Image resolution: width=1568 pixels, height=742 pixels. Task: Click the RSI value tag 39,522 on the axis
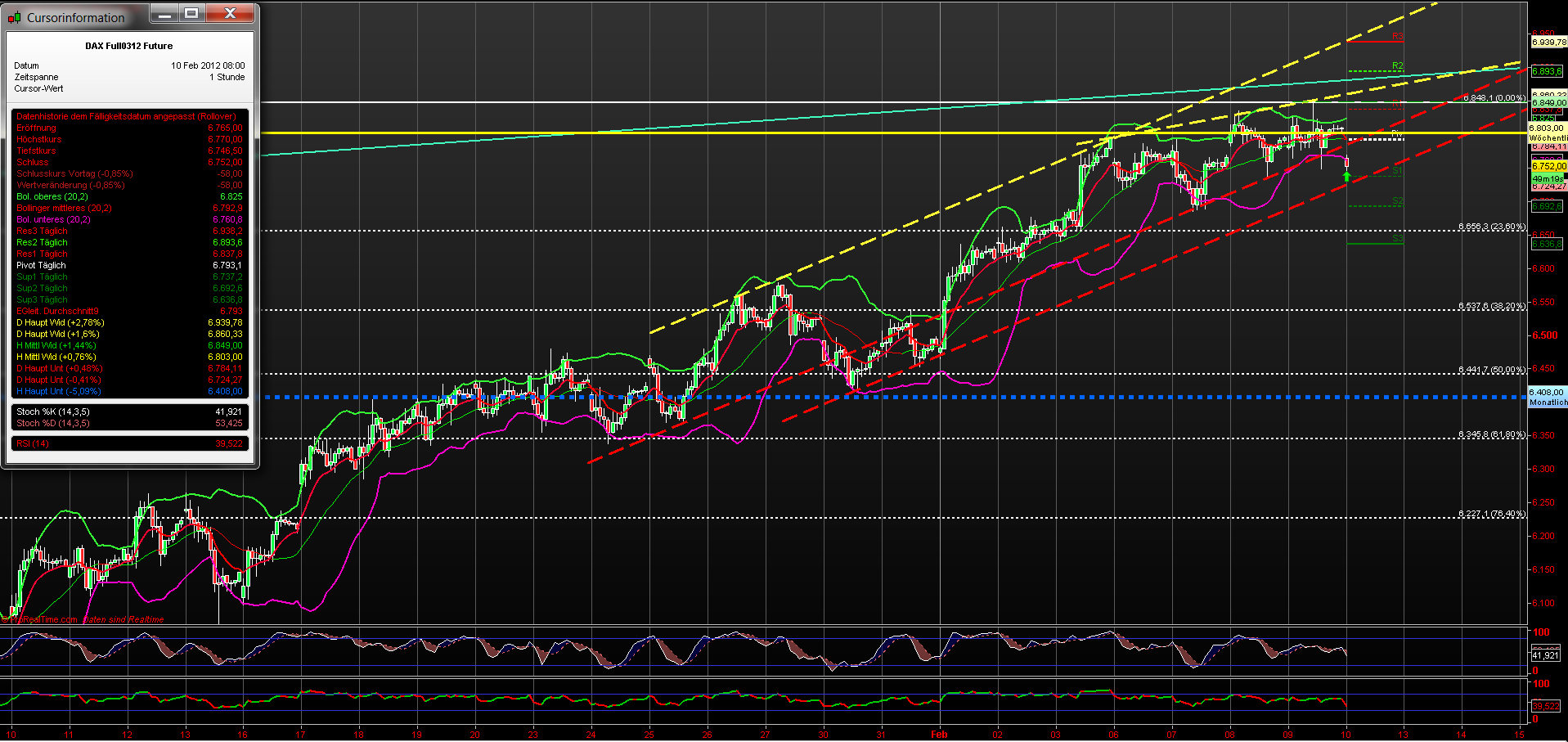coord(1545,705)
